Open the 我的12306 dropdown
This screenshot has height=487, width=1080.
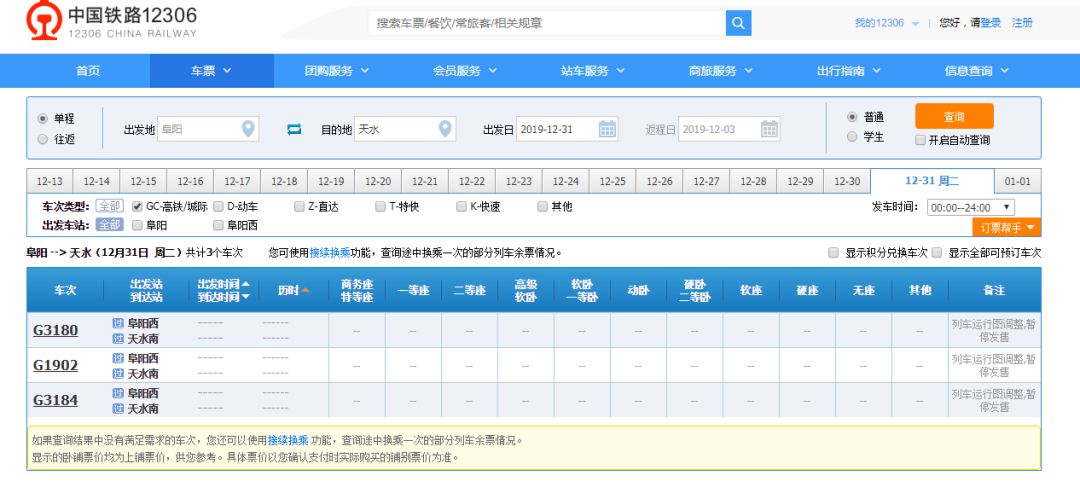(886, 23)
